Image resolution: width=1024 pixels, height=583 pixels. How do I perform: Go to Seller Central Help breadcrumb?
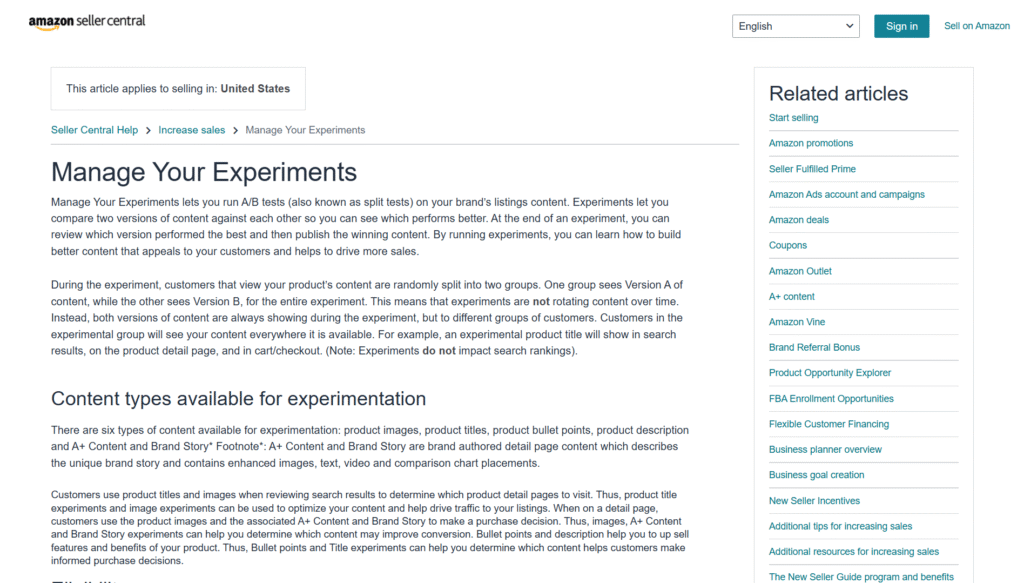coord(94,130)
